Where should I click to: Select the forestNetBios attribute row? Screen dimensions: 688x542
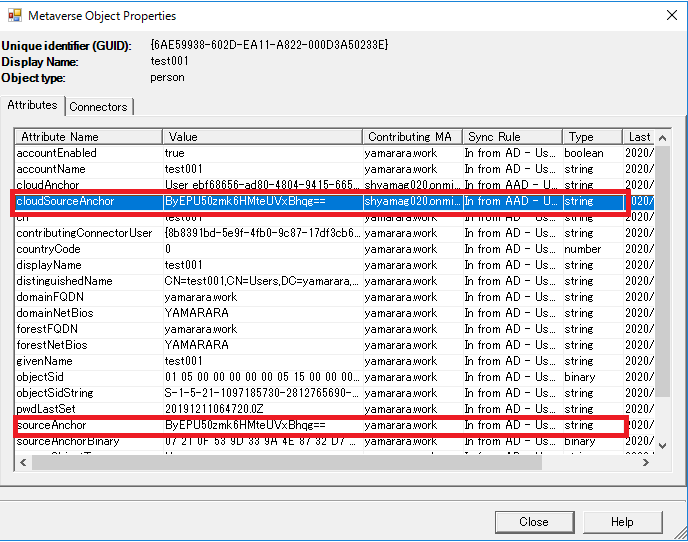(335, 345)
